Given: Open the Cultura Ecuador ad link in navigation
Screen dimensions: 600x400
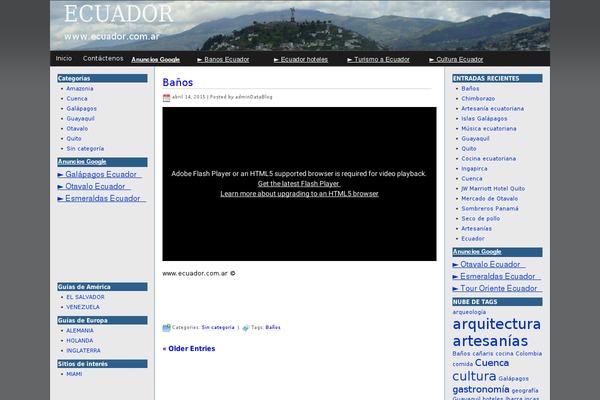Looking at the screenshot, I should pyautogui.click(x=456, y=59).
